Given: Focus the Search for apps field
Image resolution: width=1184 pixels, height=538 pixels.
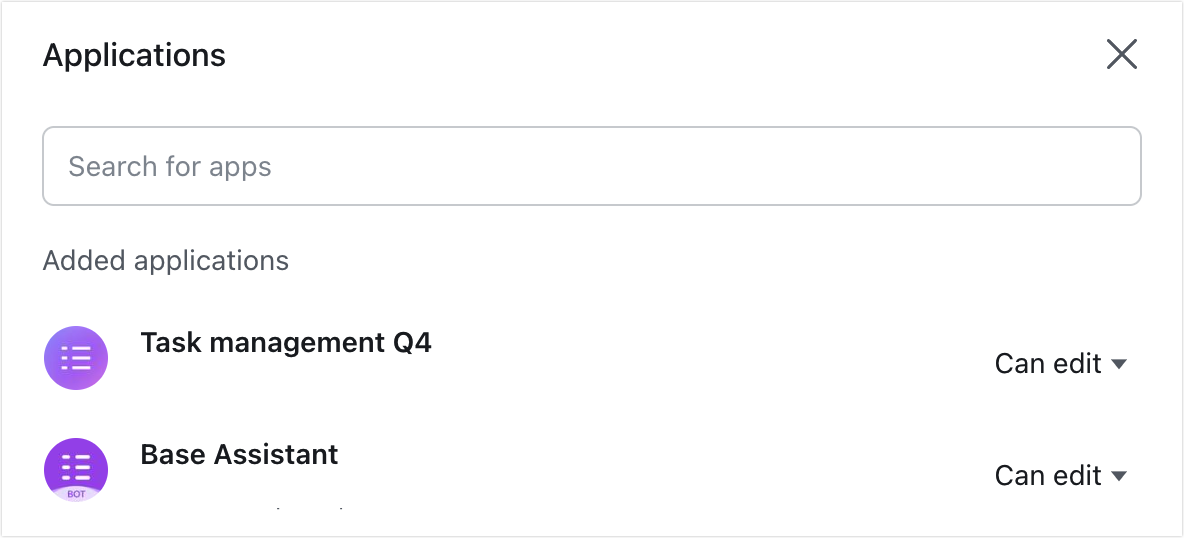Looking at the screenshot, I should click(591, 165).
